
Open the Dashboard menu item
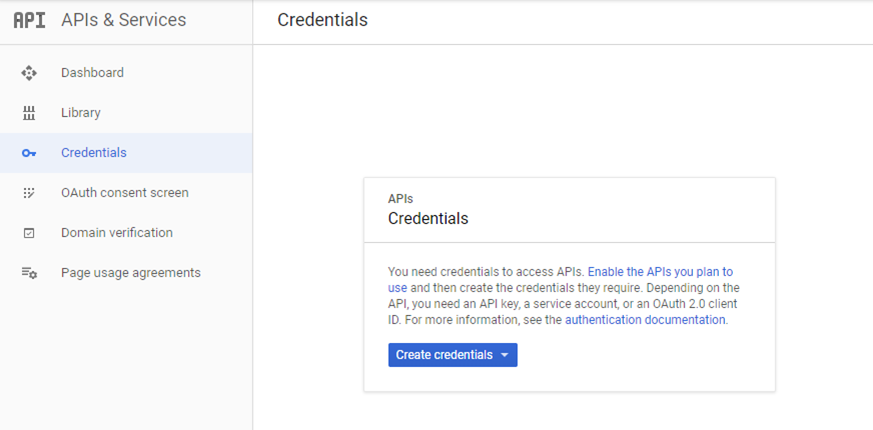[92, 73]
